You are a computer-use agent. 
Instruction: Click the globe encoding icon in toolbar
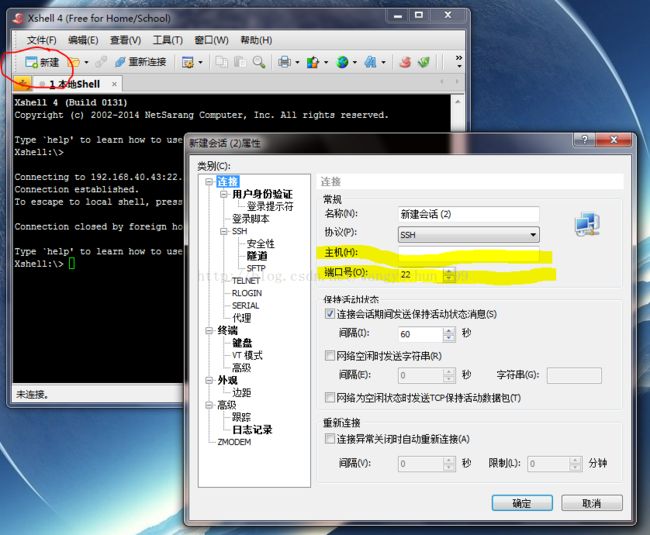(342, 62)
